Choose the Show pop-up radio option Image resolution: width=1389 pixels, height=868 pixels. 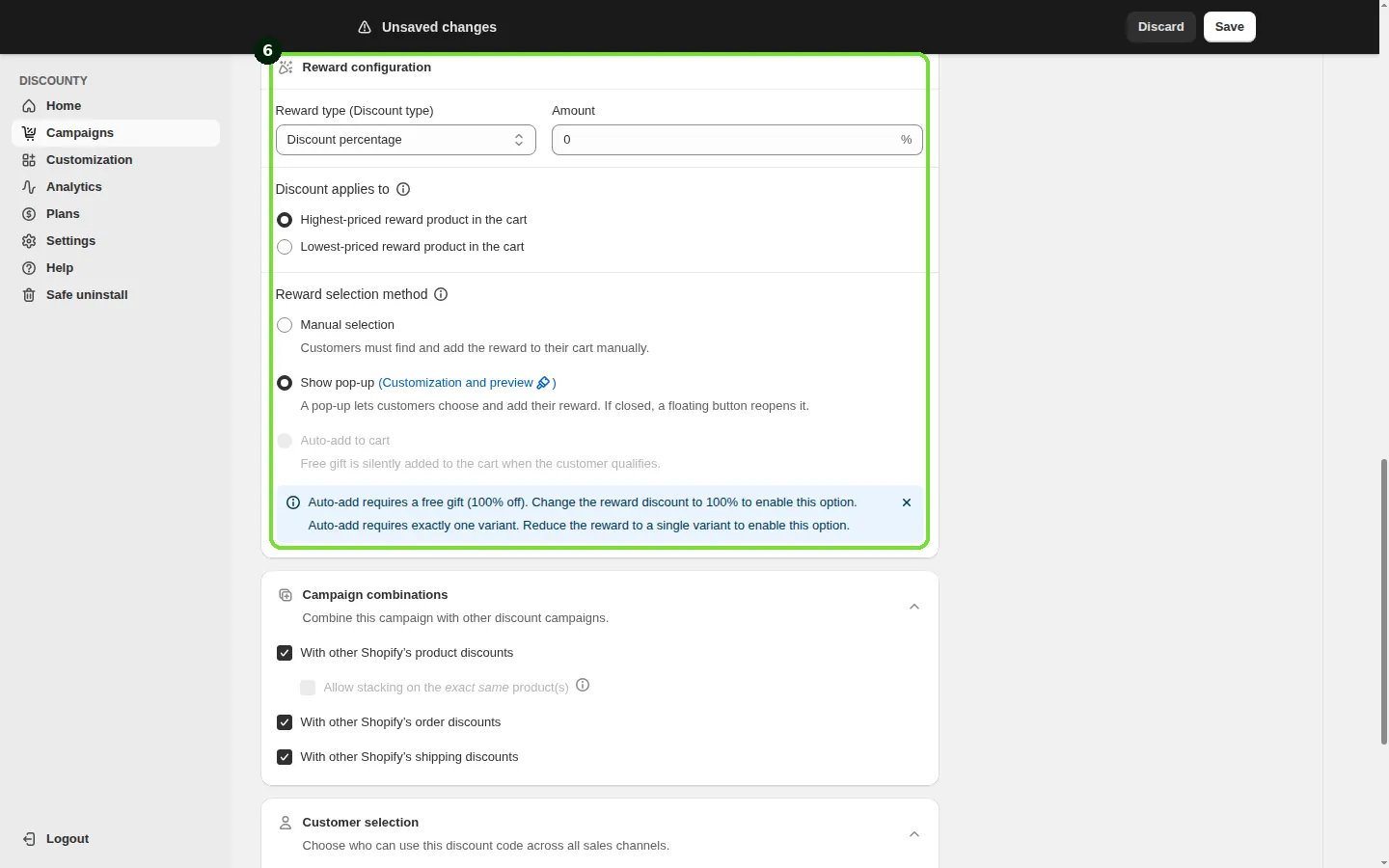point(285,383)
